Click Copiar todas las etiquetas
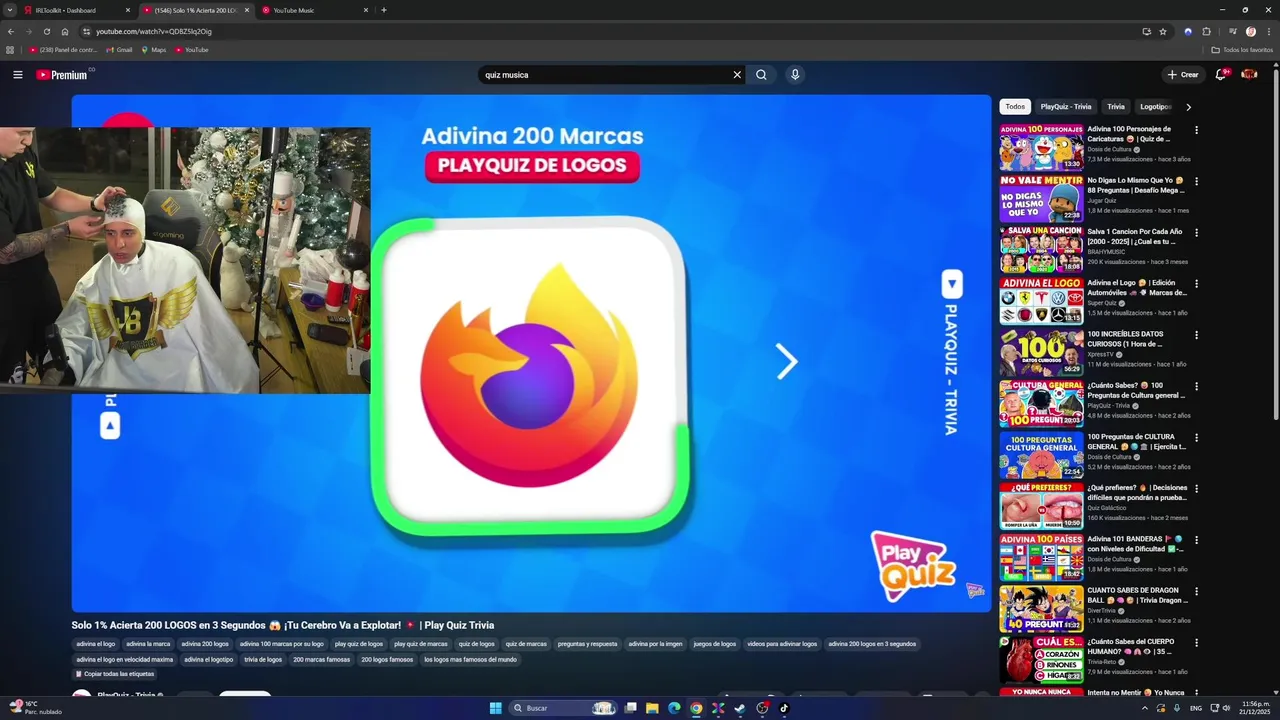Screen dimensions: 1280x720 click(114, 674)
